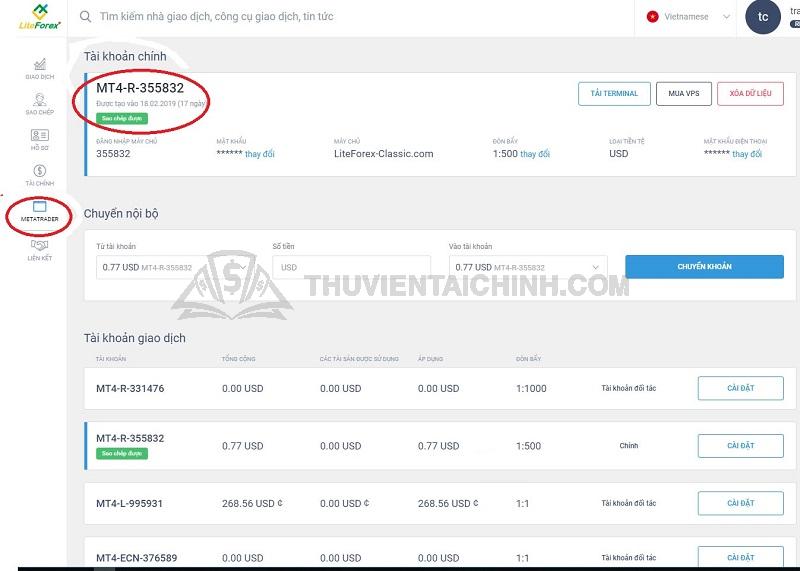Open the Liên Kết sidebar section

39,250
